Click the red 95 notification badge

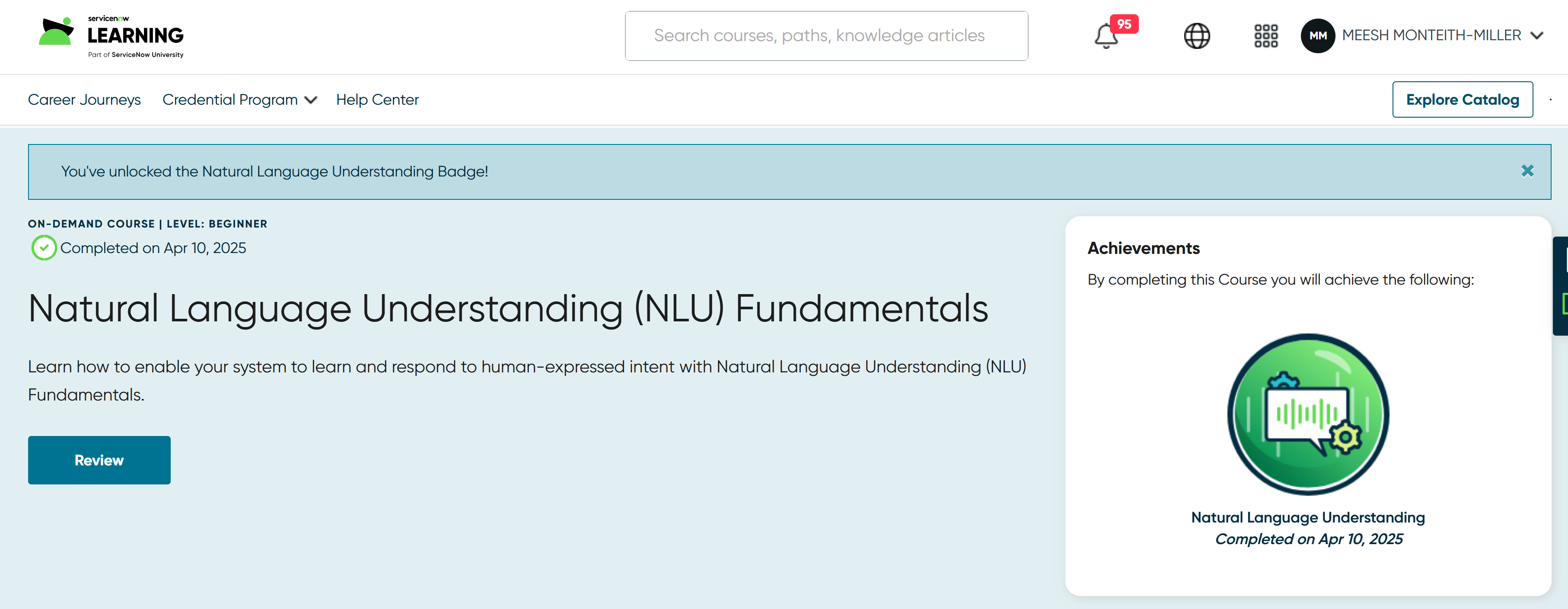pos(1124,24)
